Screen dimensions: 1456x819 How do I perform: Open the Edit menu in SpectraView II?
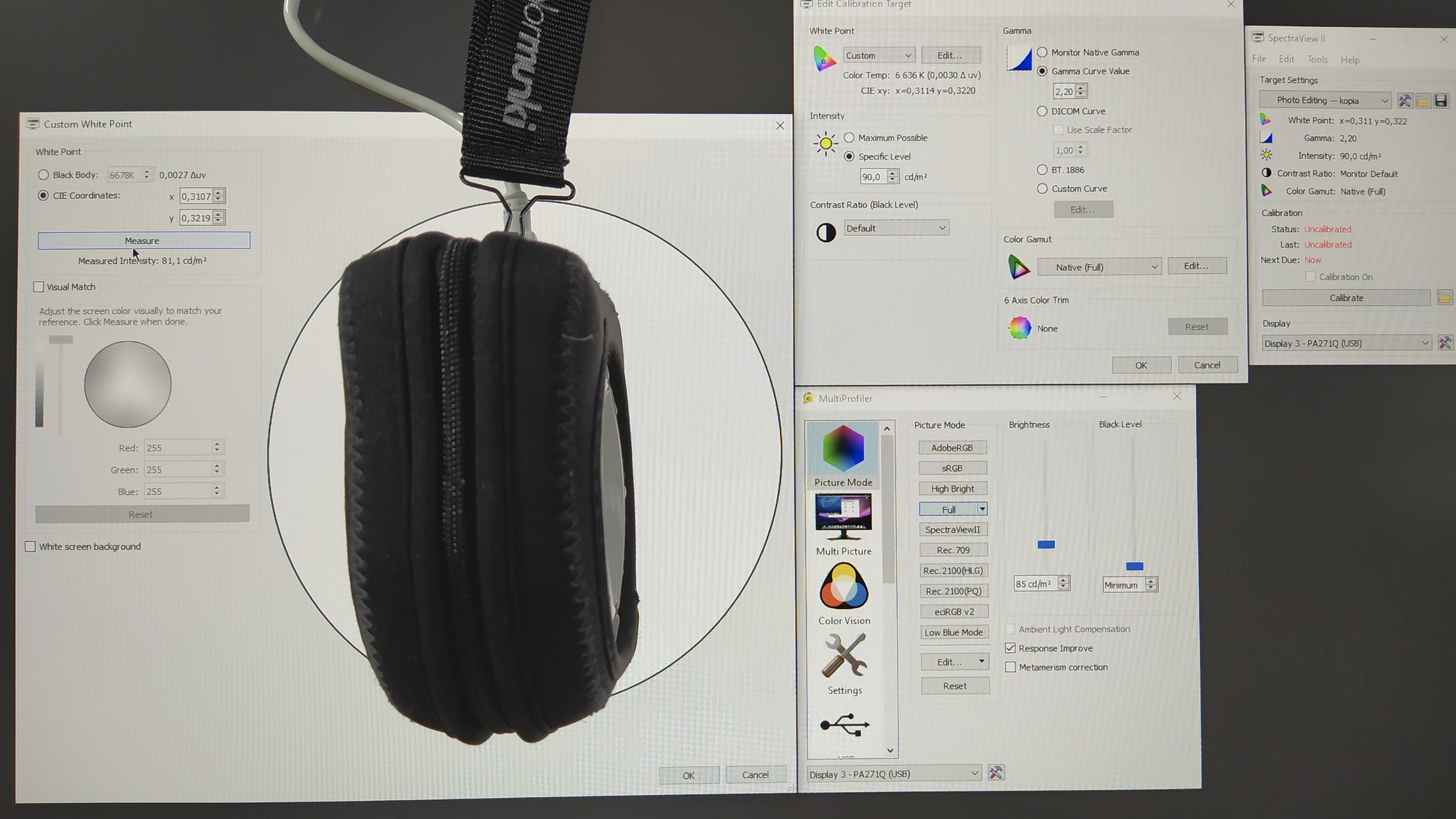pos(1286,59)
